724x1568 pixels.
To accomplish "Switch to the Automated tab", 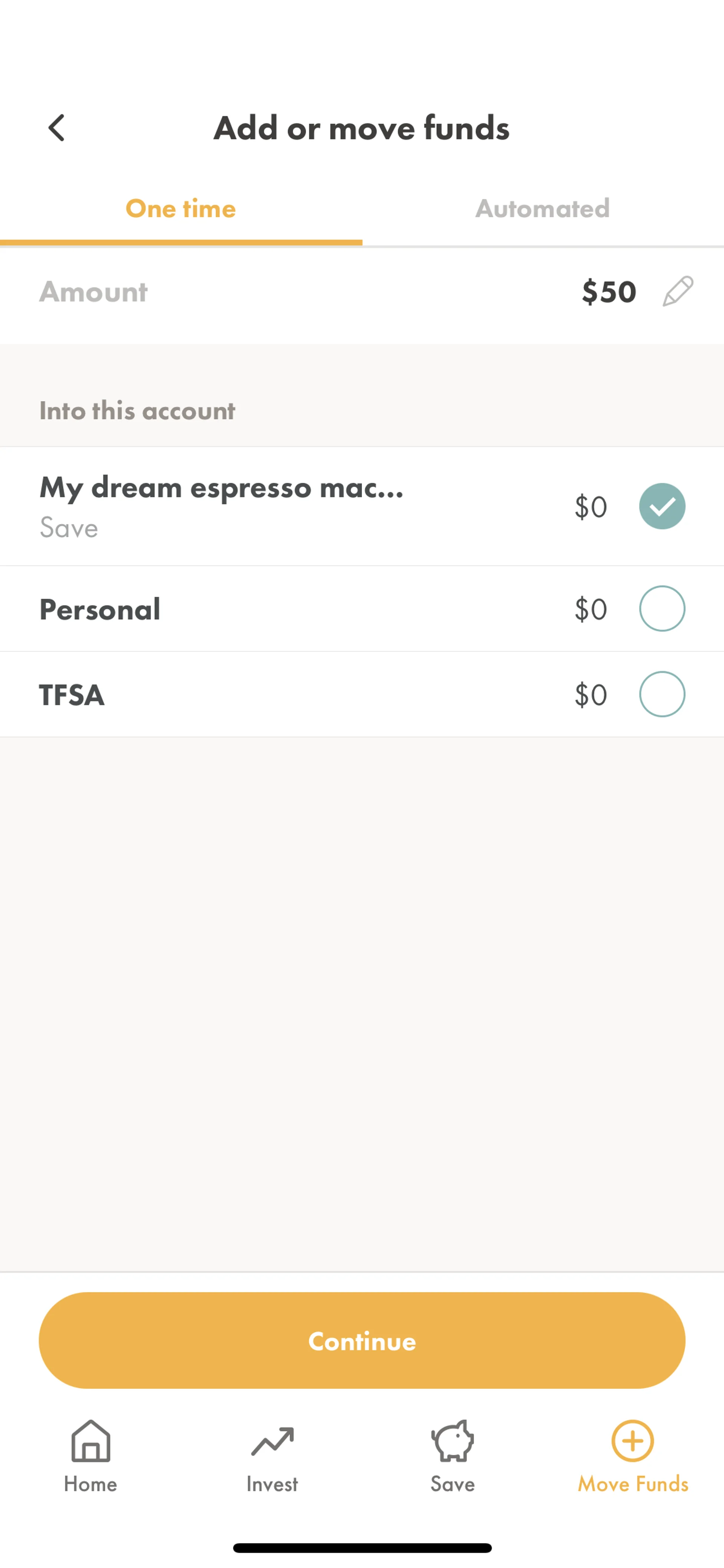I will click(x=542, y=209).
